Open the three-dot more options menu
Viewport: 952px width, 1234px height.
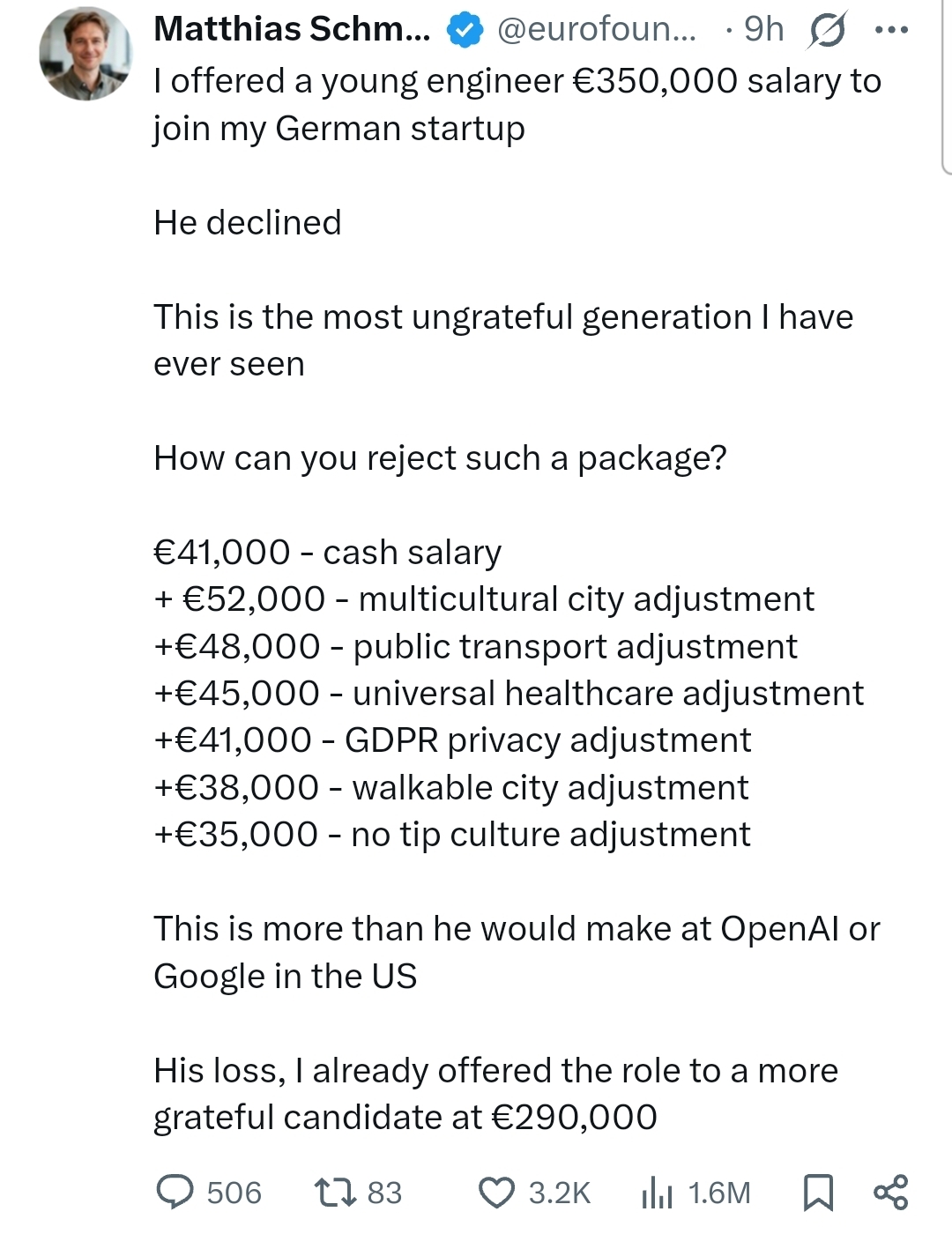pos(891,31)
